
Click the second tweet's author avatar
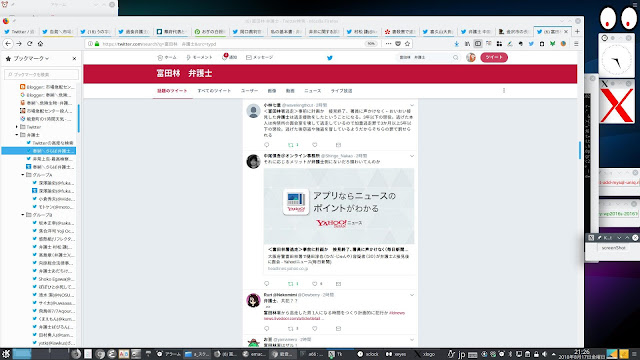click(253, 161)
